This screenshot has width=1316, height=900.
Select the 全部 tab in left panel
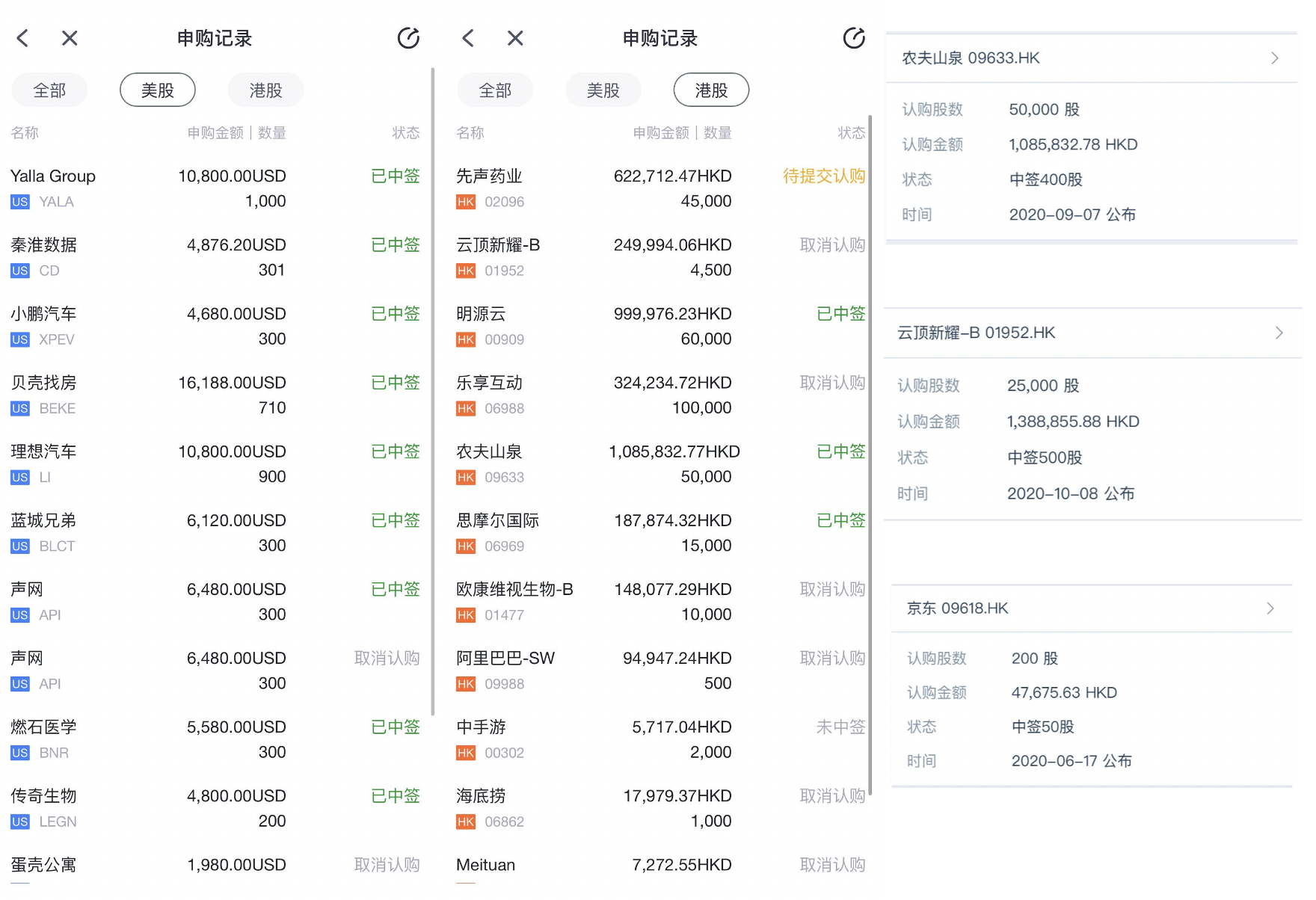click(x=49, y=90)
